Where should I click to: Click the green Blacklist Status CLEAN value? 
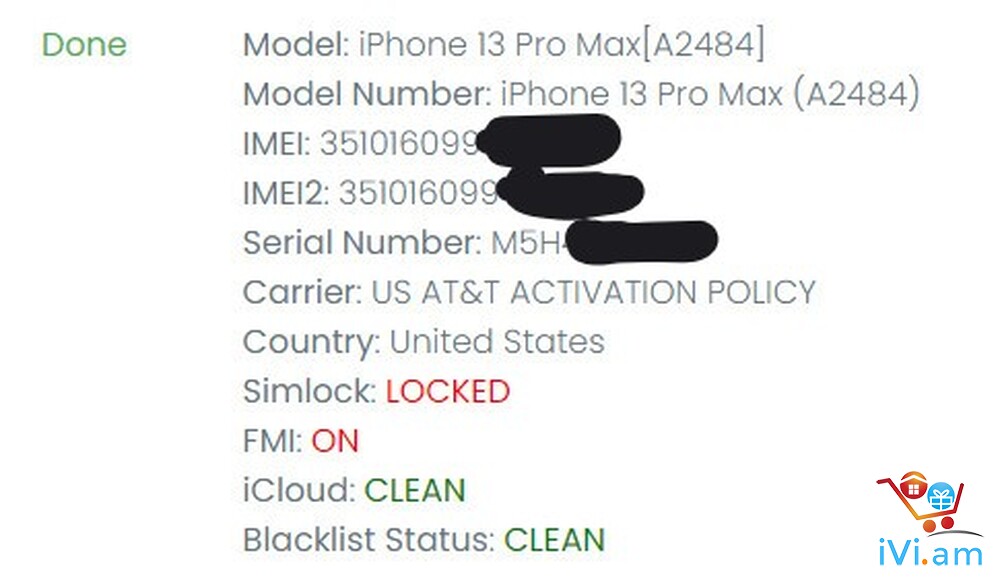554,541
